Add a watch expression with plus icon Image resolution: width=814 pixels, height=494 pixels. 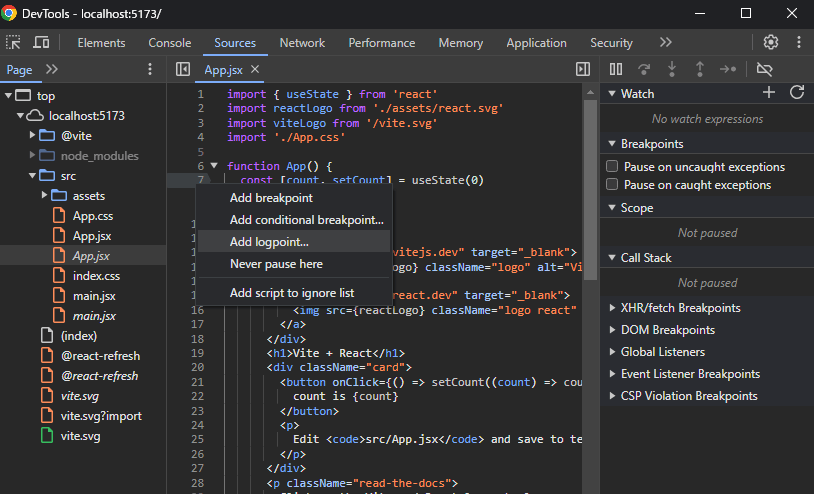[769, 92]
